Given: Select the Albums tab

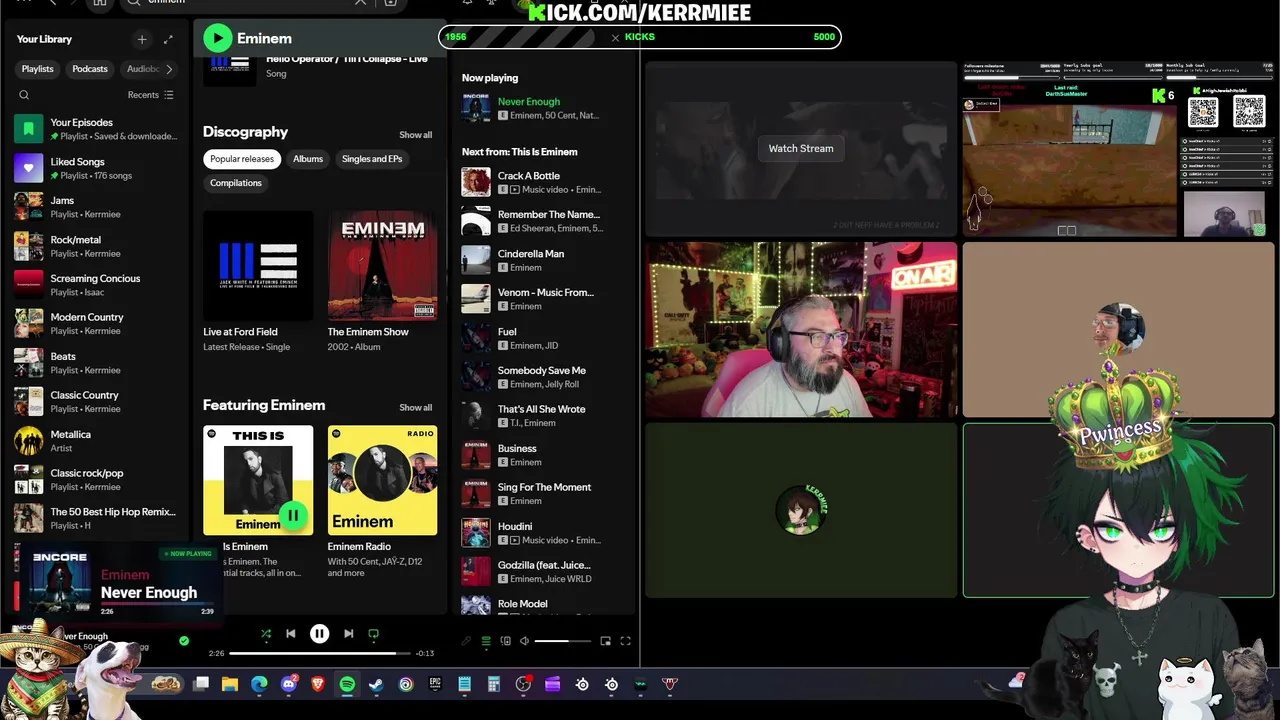Looking at the screenshot, I should coord(308,159).
